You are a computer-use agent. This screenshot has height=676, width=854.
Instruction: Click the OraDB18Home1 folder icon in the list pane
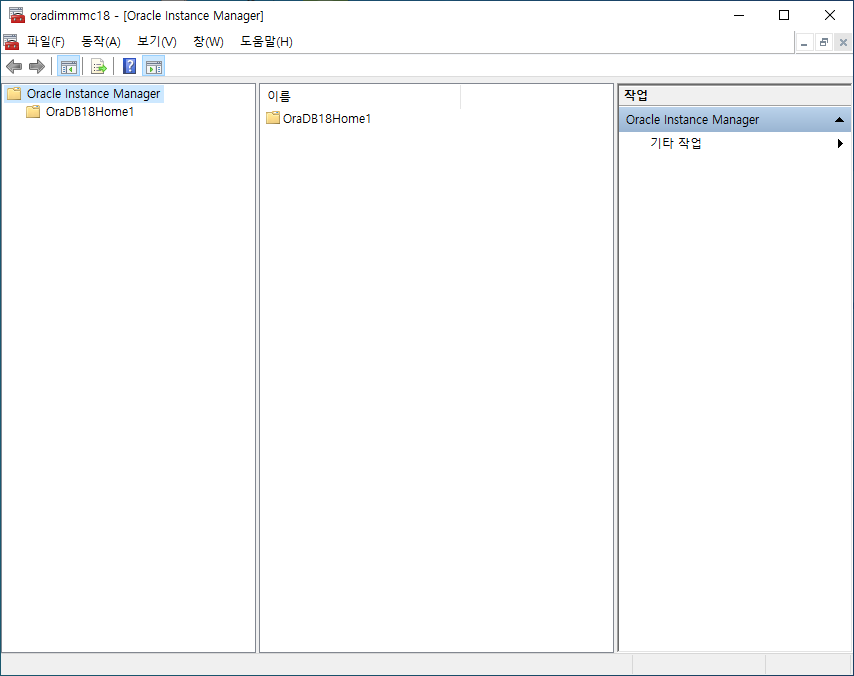pos(273,118)
